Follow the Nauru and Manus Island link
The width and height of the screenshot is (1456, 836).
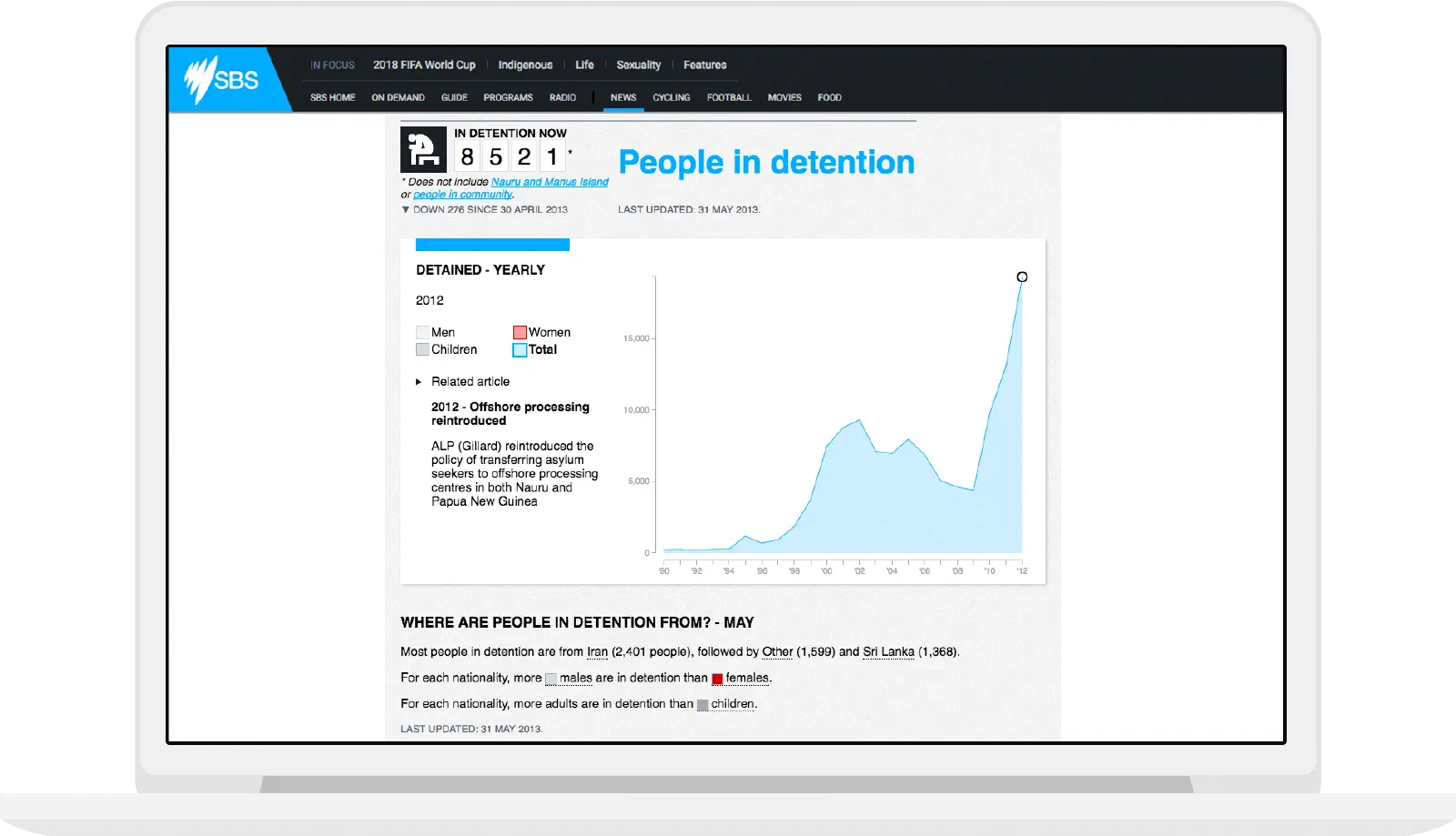[x=550, y=182]
